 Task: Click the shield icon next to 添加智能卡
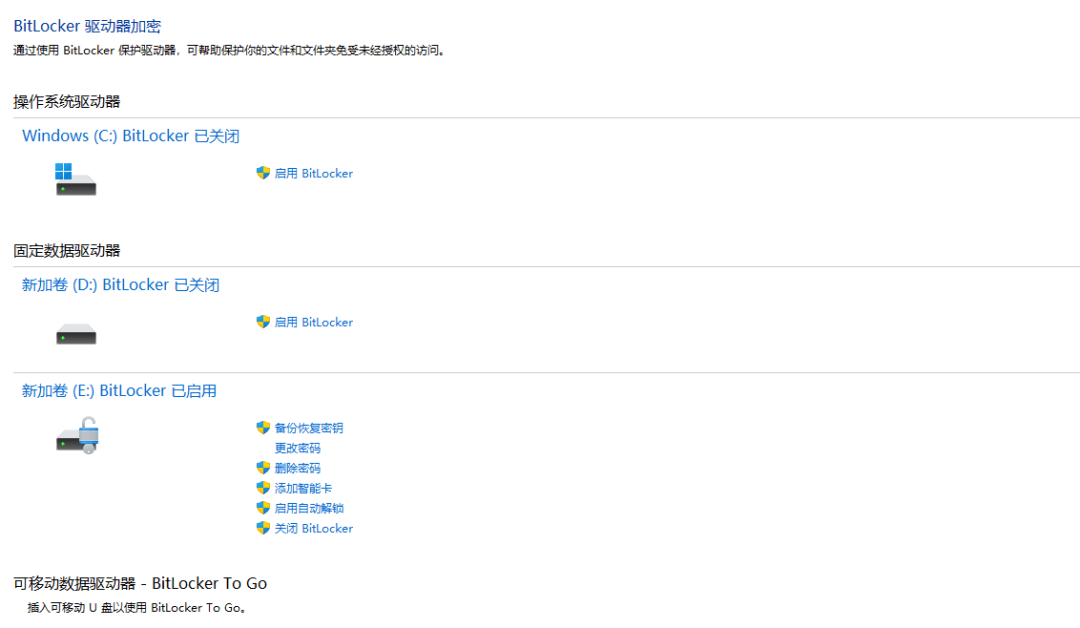tap(263, 488)
